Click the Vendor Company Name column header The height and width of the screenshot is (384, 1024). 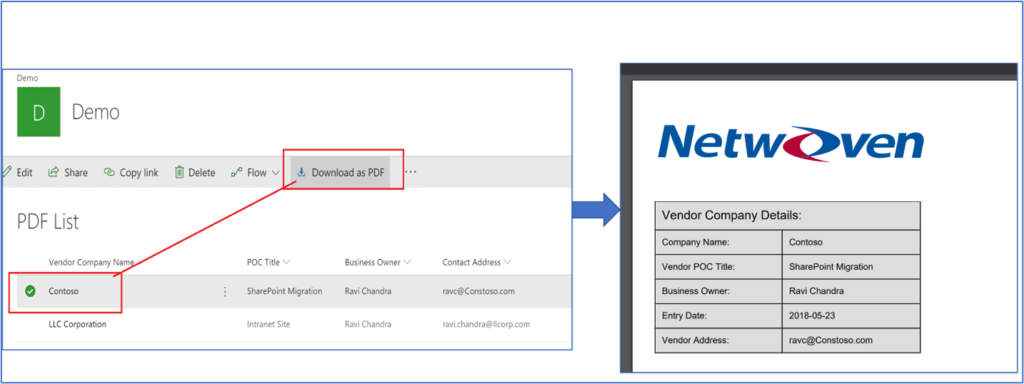click(x=91, y=263)
